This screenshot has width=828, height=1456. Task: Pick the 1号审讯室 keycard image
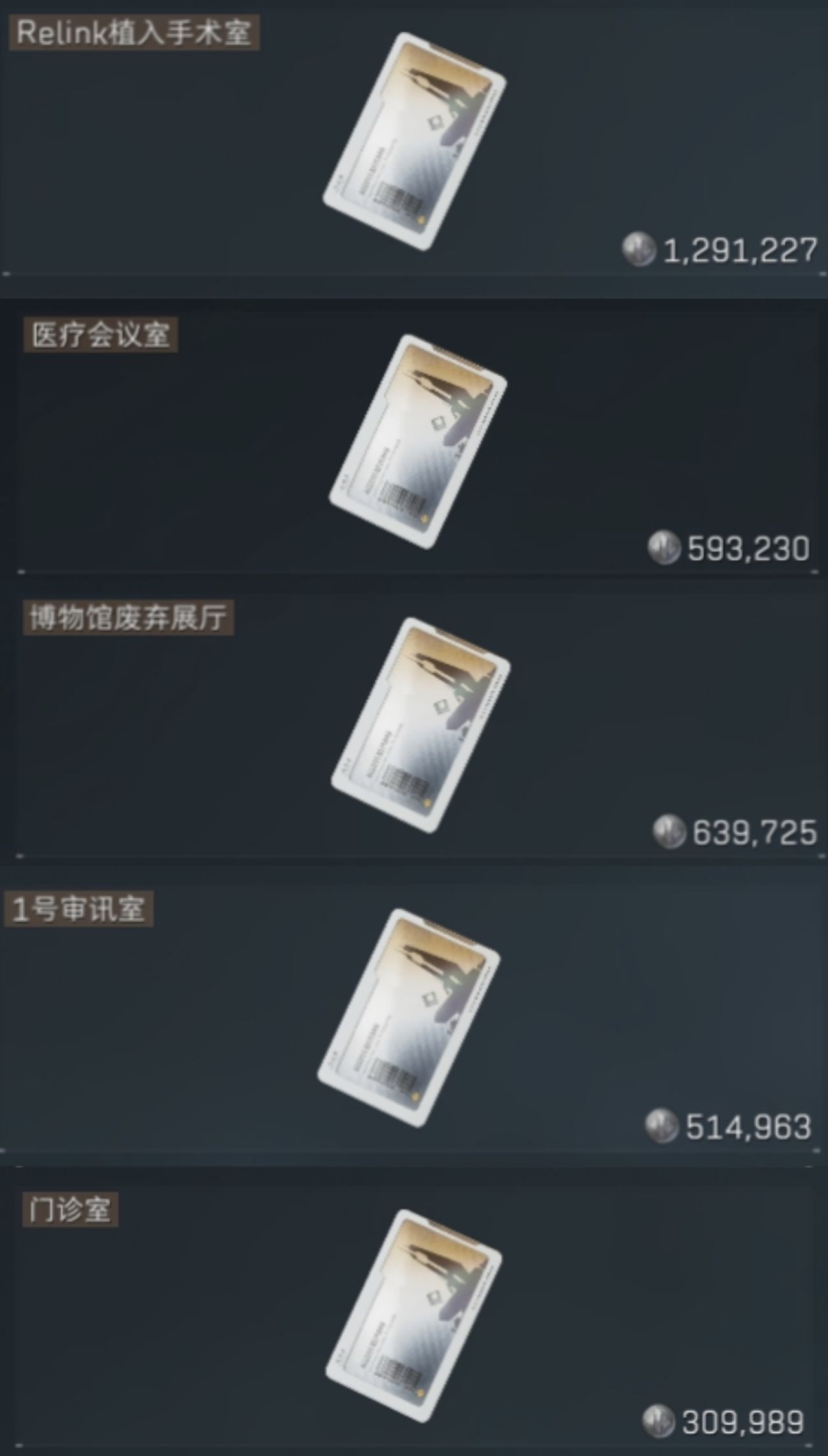409,1018
